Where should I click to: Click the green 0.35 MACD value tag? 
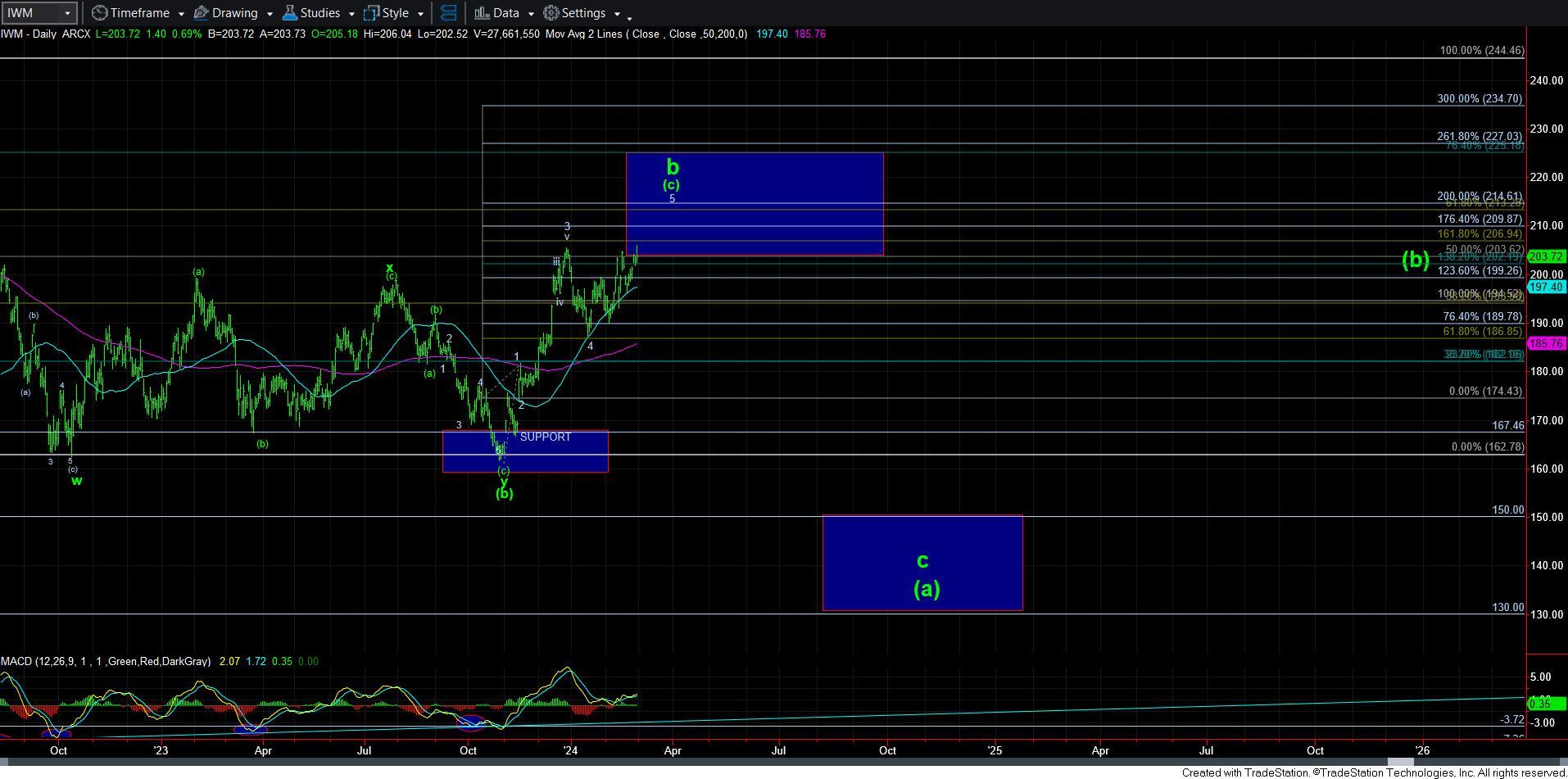click(1547, 703)
